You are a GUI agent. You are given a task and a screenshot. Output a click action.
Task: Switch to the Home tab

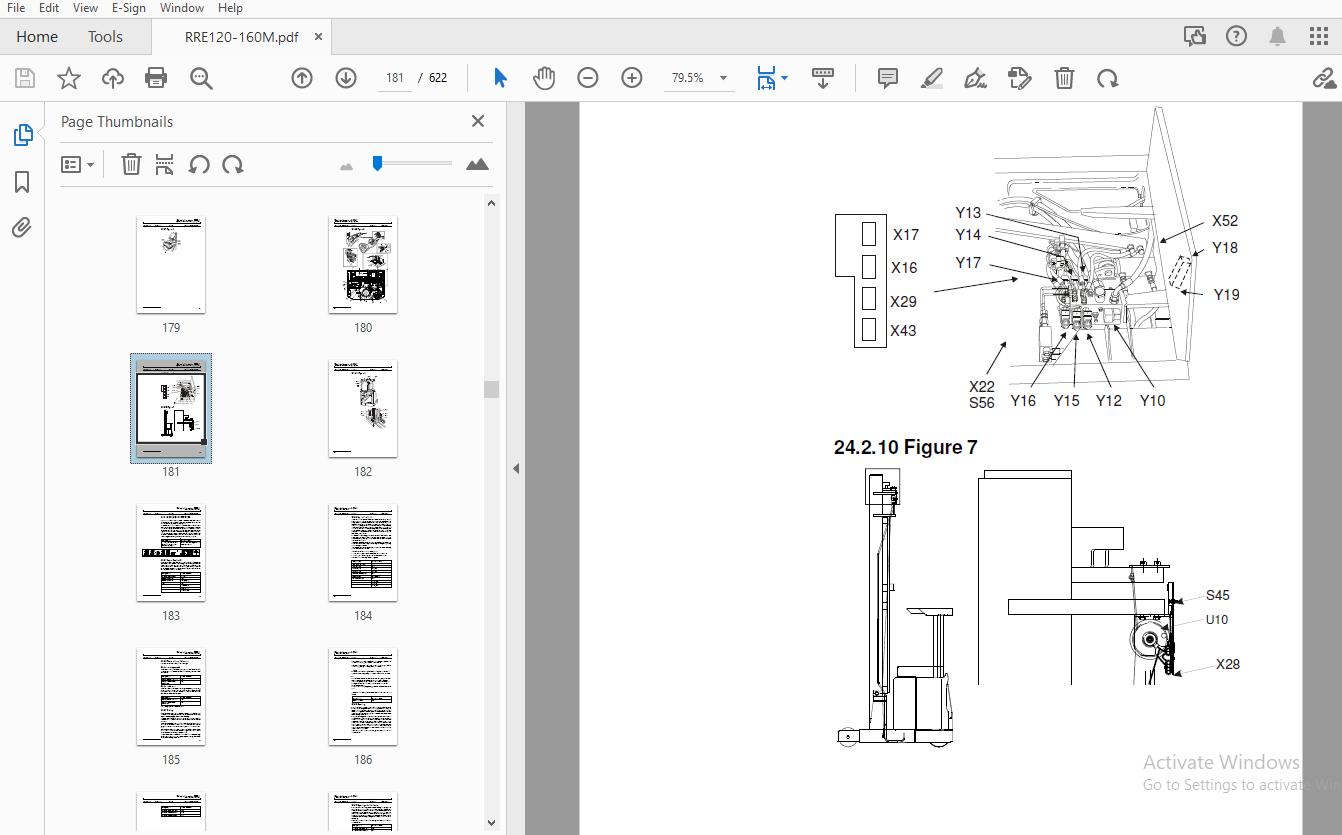[37, 37]
